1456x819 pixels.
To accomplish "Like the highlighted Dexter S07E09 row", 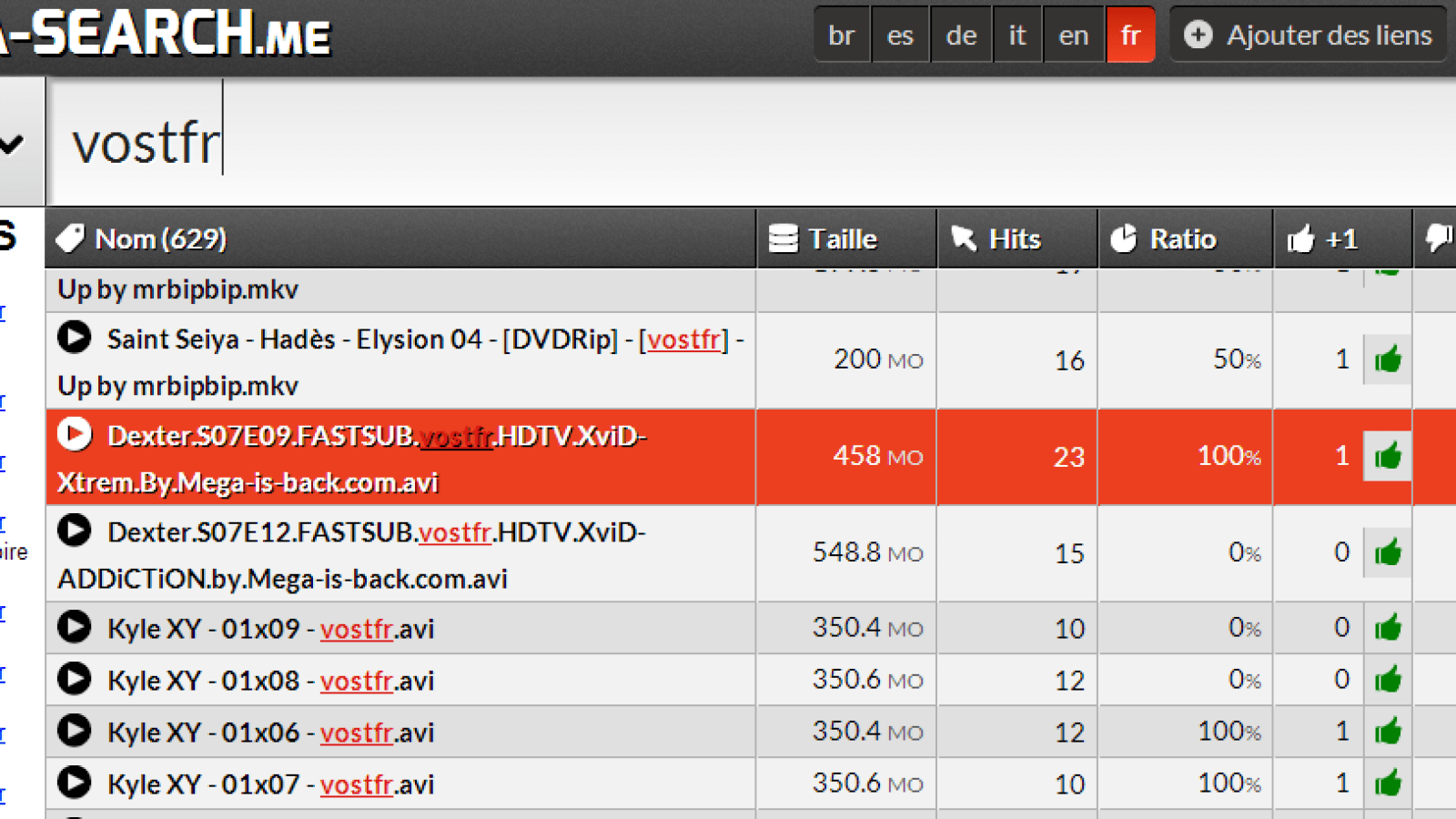I will coord(1388,456).
